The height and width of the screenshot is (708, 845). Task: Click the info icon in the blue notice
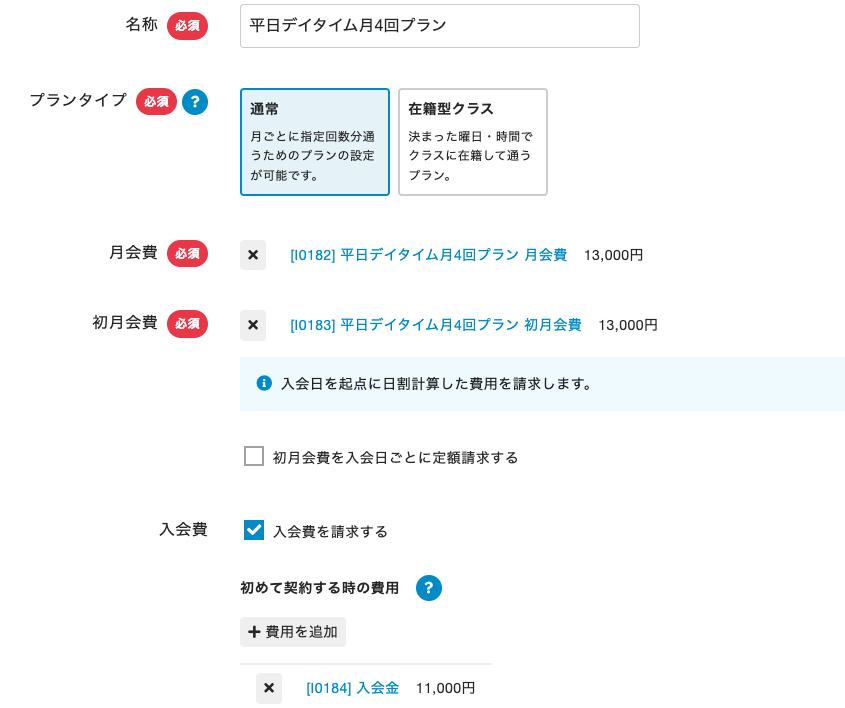click(264, 383)
